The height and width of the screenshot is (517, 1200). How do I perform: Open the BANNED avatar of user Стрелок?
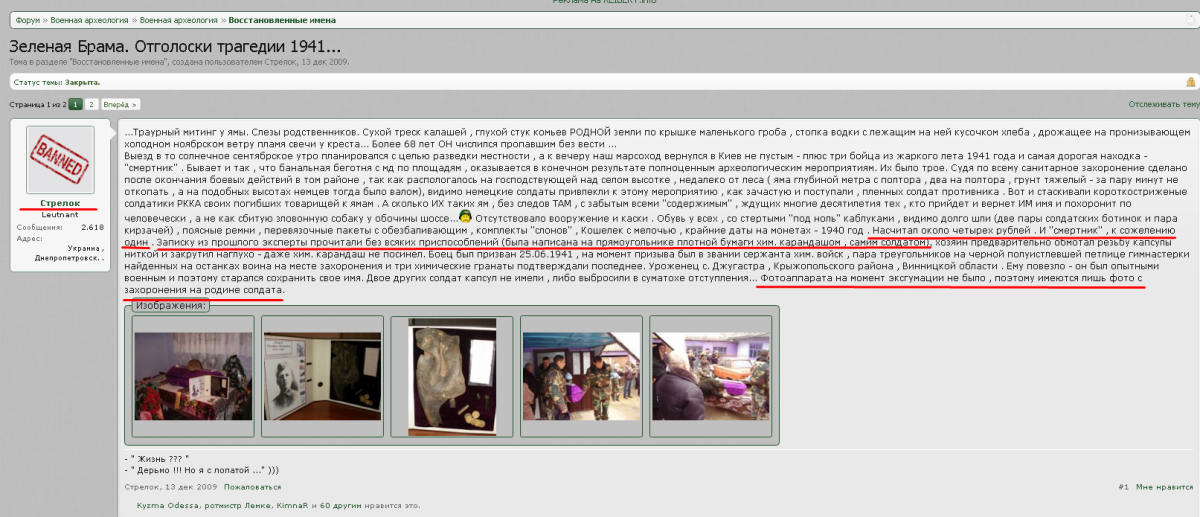pyautogui.click(x=60, y=160)
